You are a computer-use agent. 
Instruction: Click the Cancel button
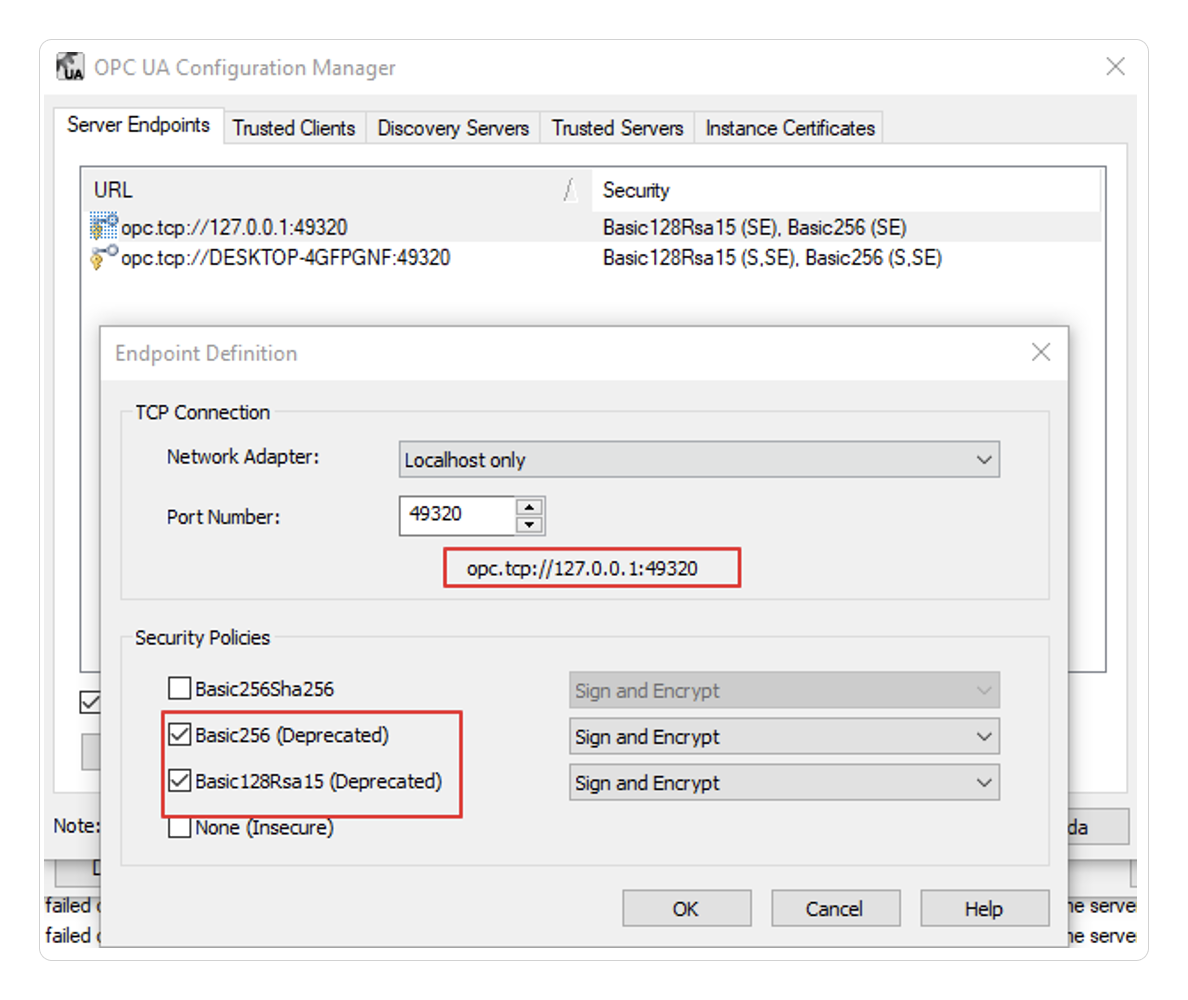[x=835, y=908]
